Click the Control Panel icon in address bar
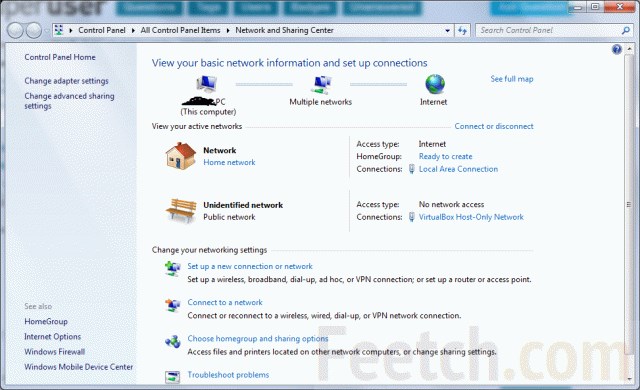This screenshot has width=640, height=390. pos(59,30)
